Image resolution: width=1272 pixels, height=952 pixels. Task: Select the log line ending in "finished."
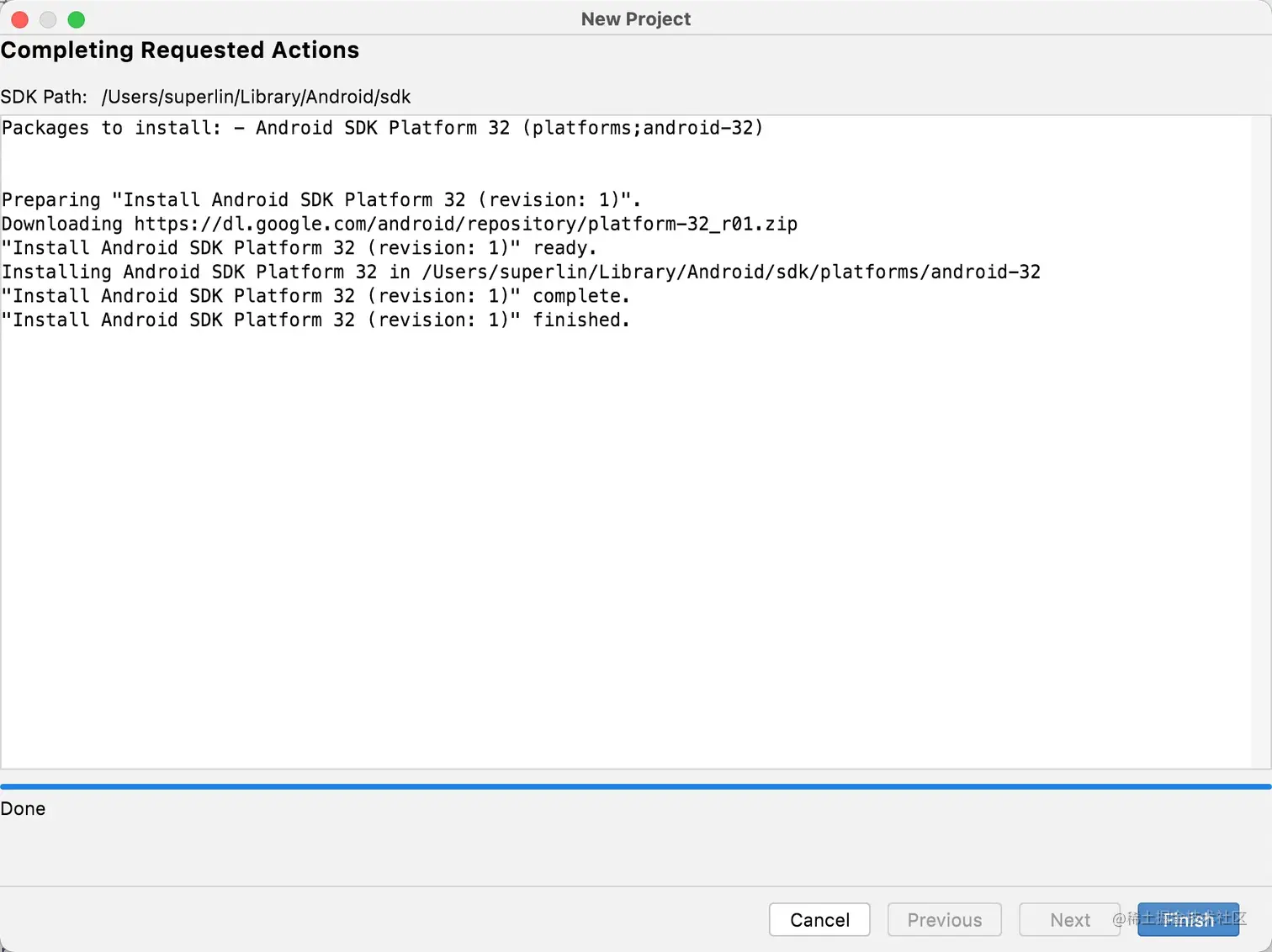(315, 320)
